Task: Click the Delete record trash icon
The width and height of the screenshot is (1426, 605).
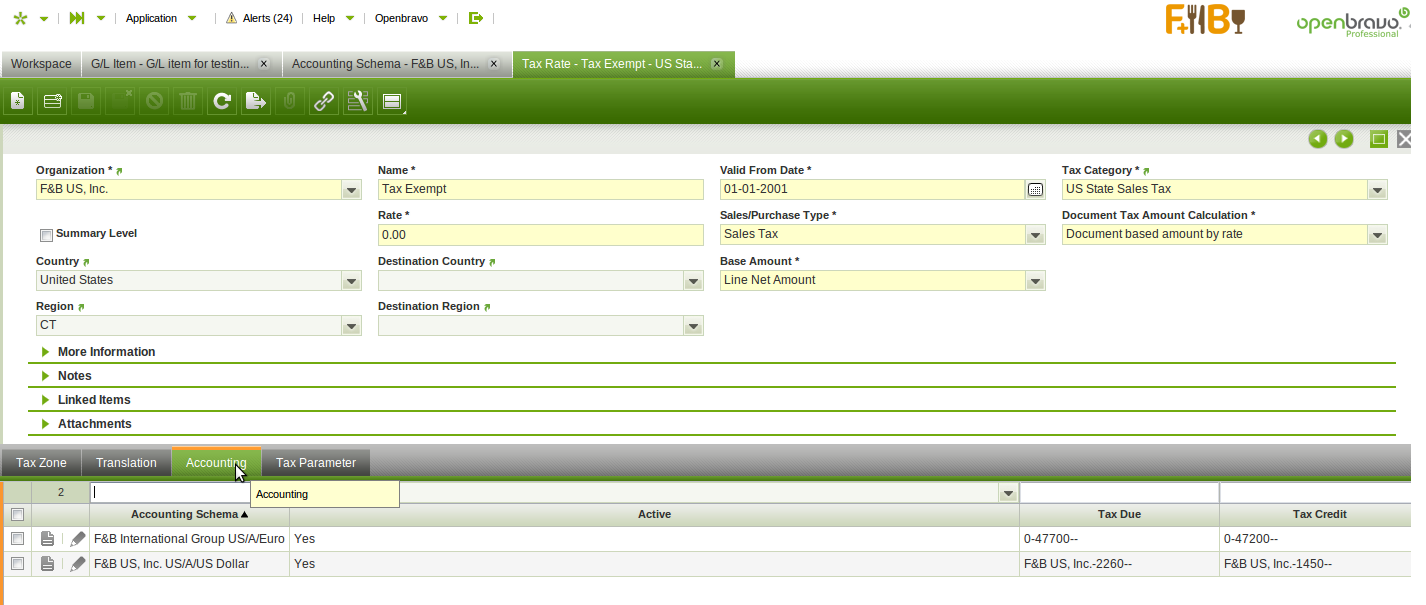Action: coord(188,101)
